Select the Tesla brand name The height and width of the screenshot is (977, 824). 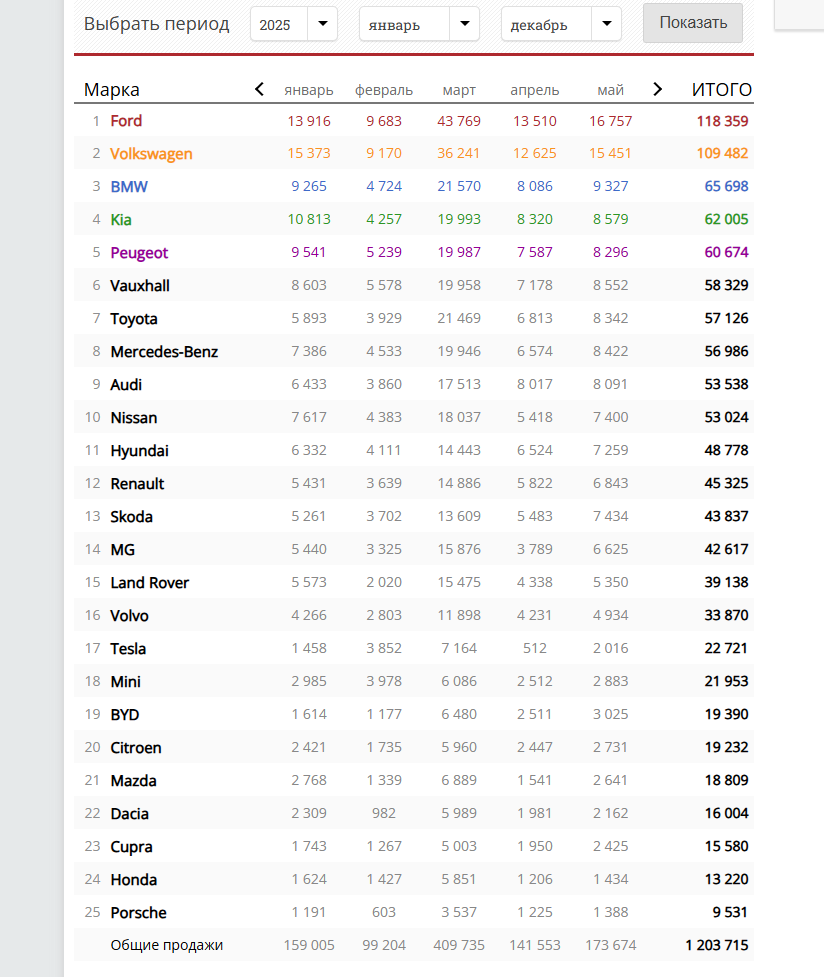[128, 649]
